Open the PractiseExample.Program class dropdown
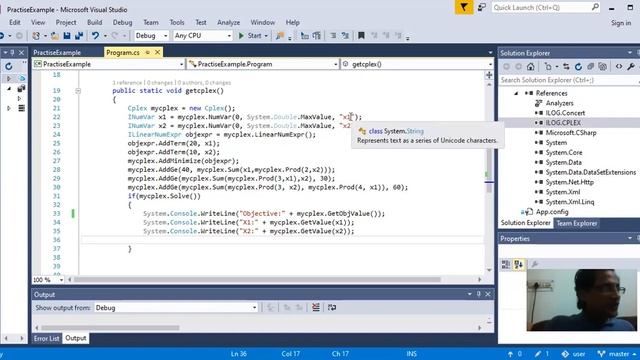 coord(263,64)
